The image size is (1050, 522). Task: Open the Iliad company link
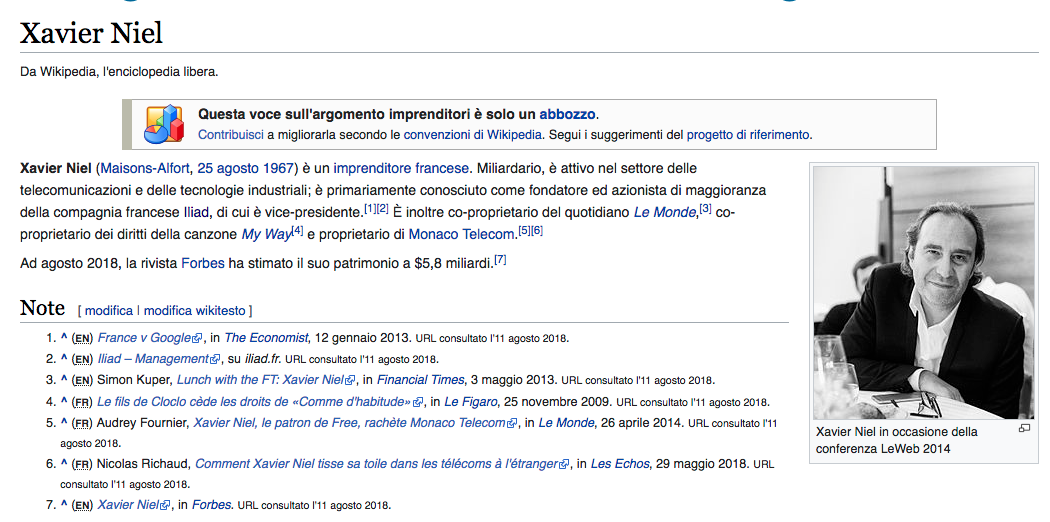tap(196, 213)
